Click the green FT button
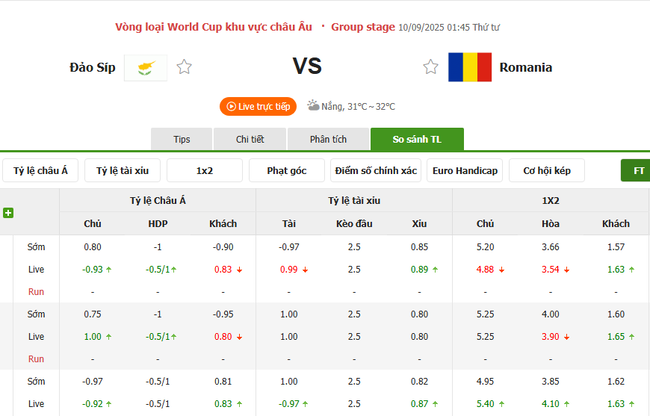Viewport: 650px width, 416px height. tap(636, 171)
